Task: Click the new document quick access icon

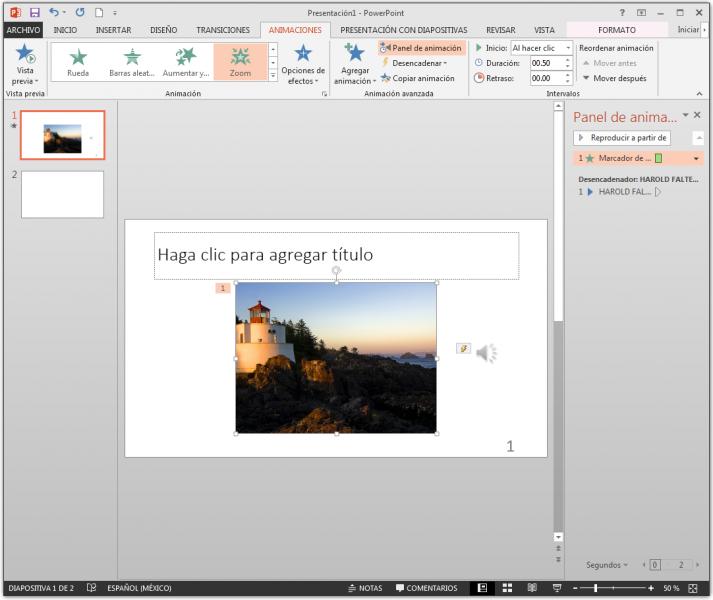Action: (99, 13)
